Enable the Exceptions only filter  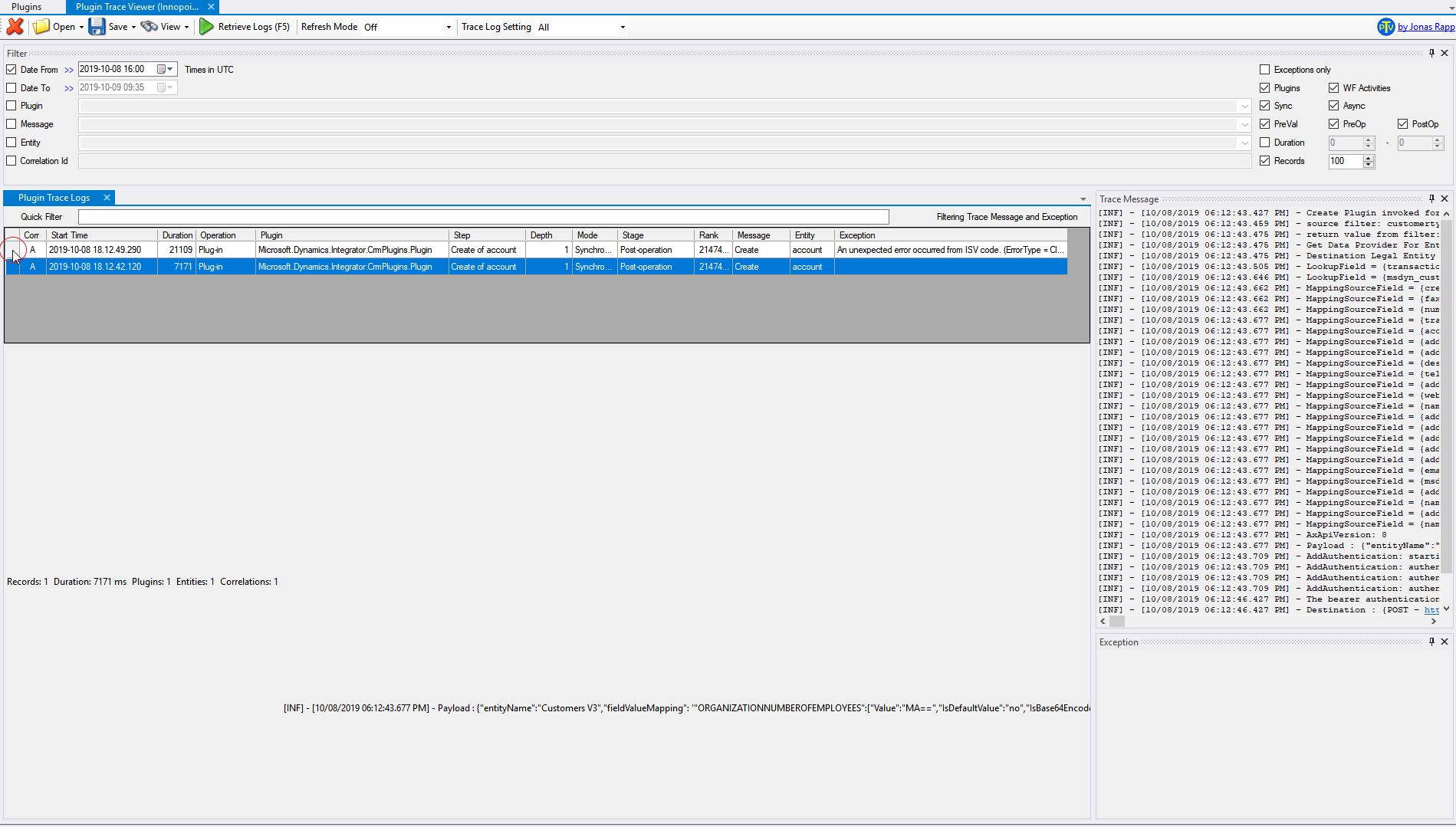[x=1264, y=69]
